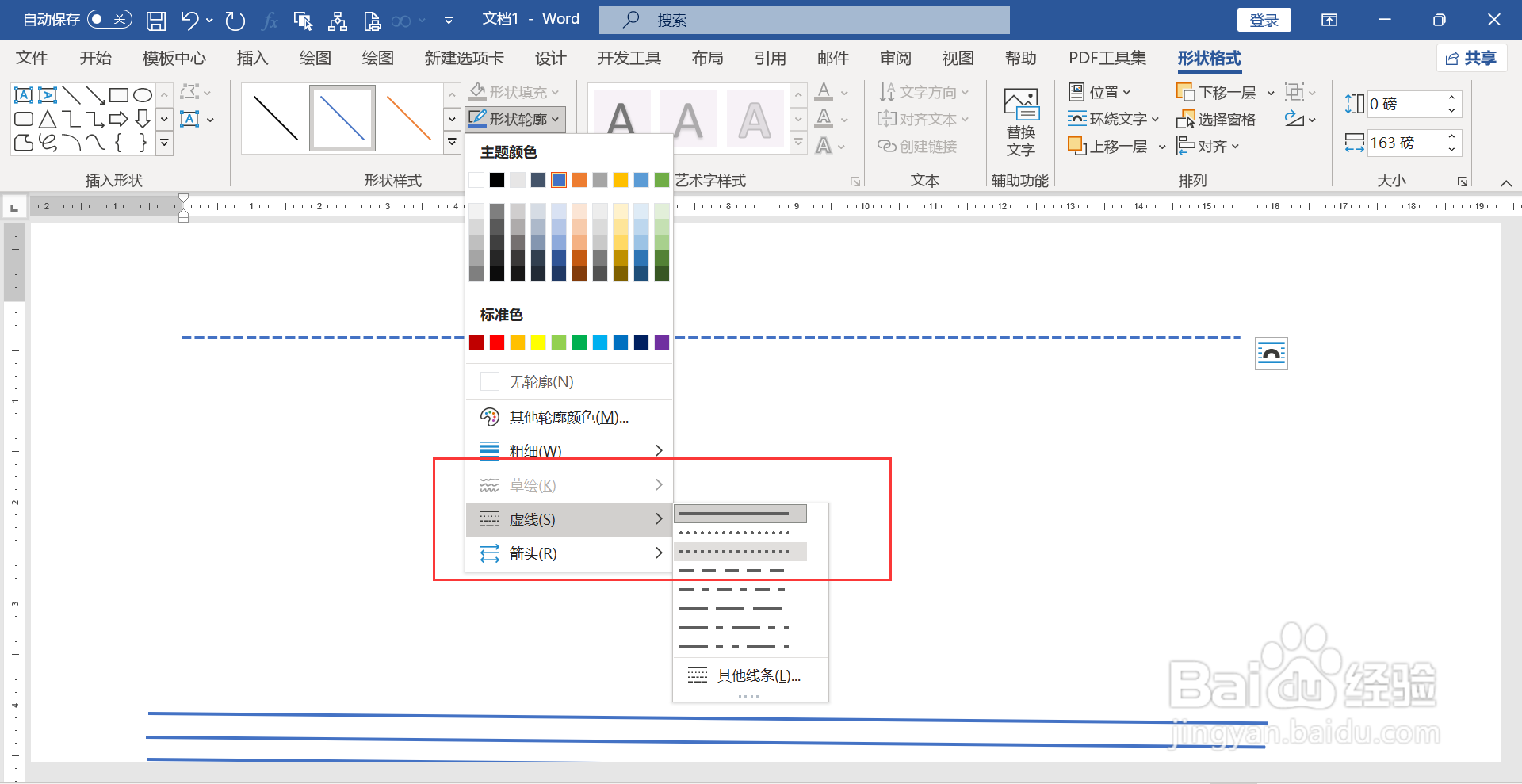1522x784 pixels.
Task: Select the oval shape in shapes gallery
Action: pyautogui.click(x=143, y=96)
